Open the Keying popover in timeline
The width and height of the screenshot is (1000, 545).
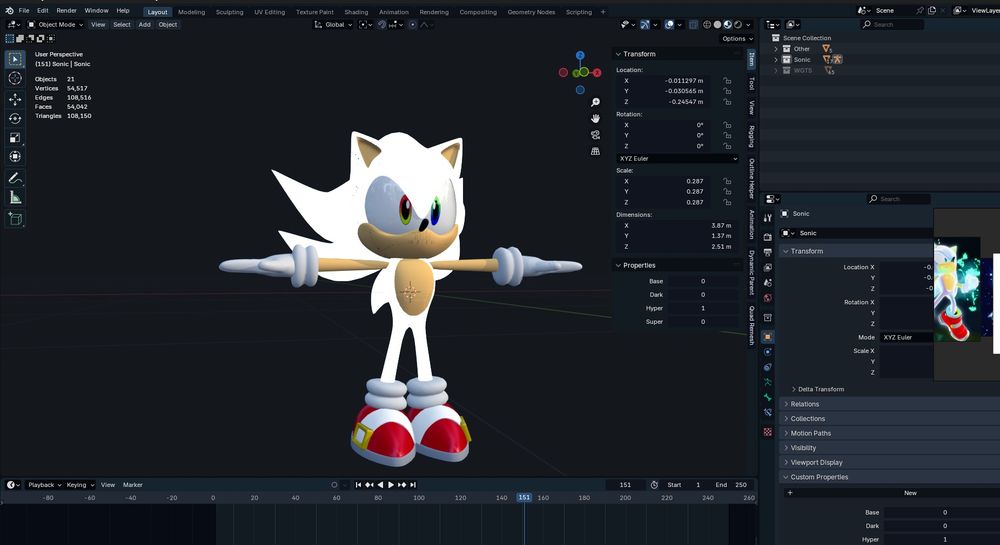point(80,485)
